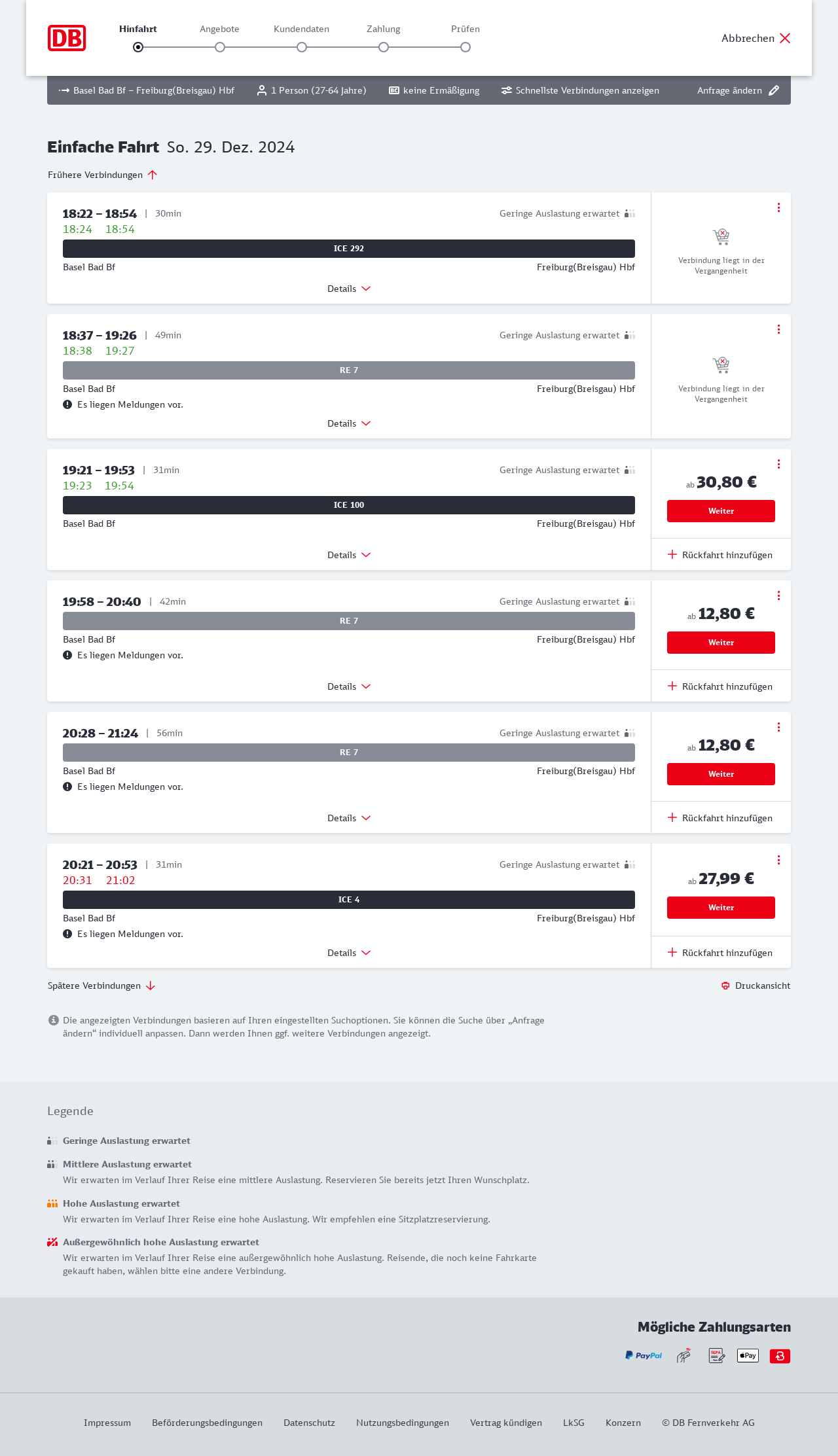Expand Details for the ICE 292 connection
This screenshot has height=1456, width=838.
tap(349, 289)
